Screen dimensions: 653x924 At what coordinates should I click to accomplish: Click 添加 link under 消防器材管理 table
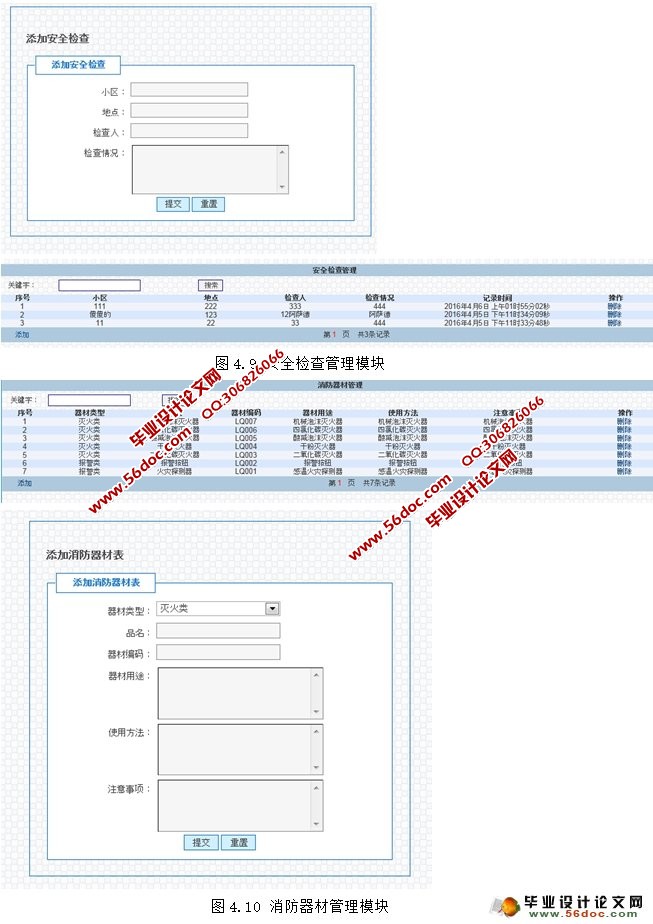click(x=24, y=483)
